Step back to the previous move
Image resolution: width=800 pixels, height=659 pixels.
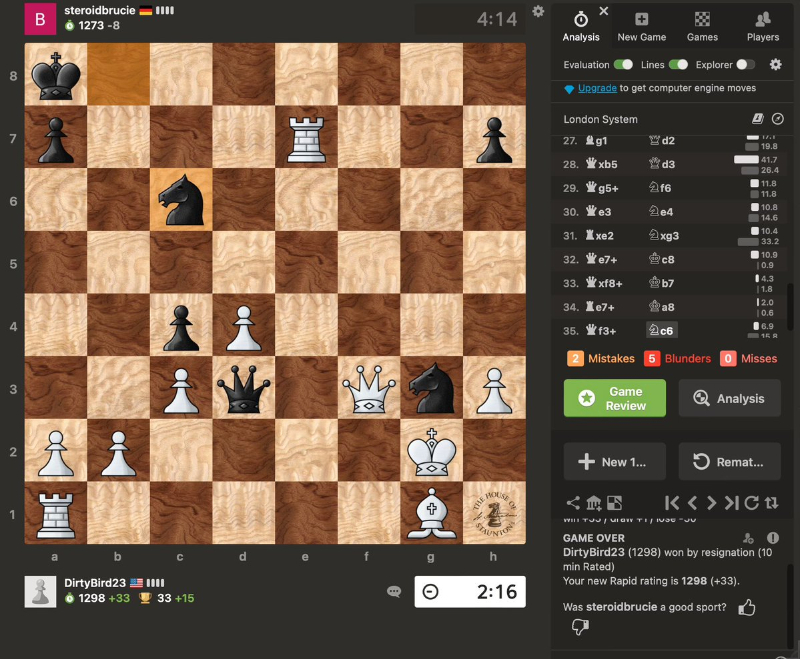[x=692, y=503]
